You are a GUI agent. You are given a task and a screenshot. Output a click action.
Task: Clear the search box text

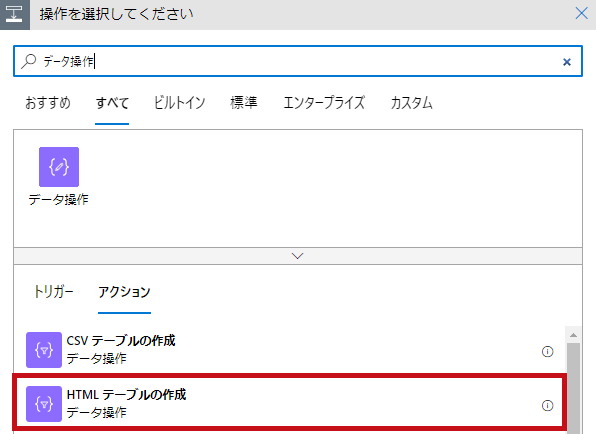[x=567, y=62]
